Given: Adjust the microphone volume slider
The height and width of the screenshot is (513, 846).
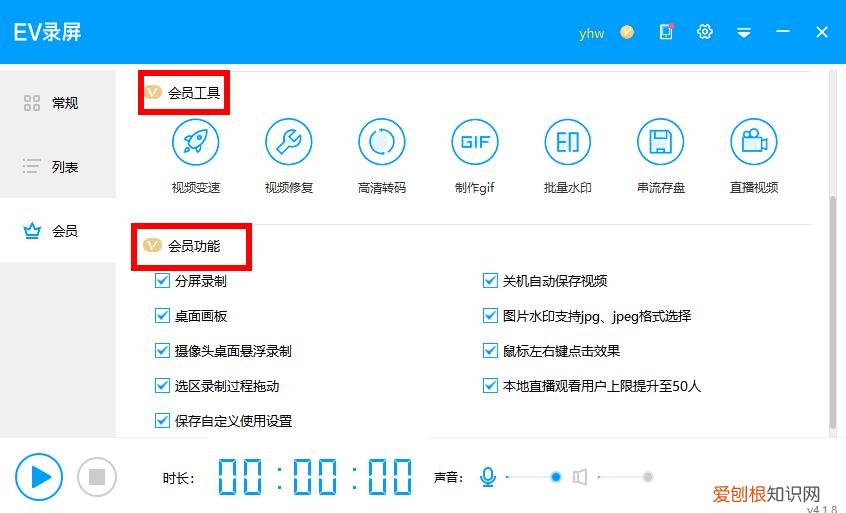Looking at the screenshot, I should (x=532, y=477).
